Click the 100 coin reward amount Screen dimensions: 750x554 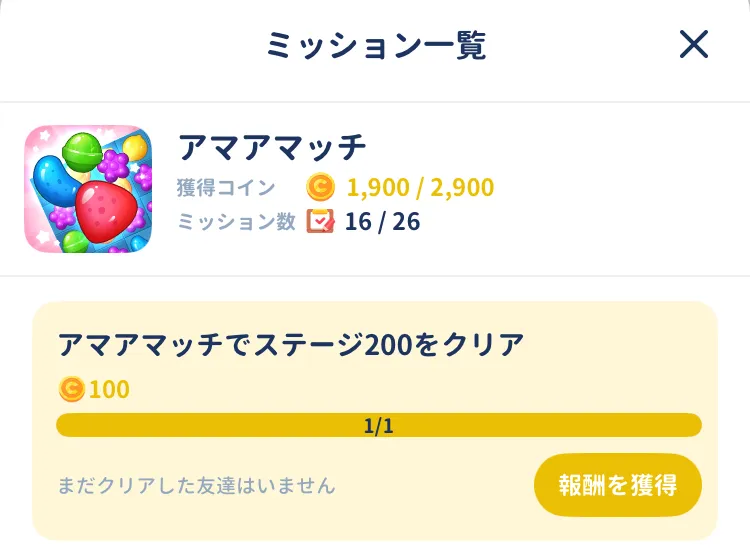click(x=110, y=389)
